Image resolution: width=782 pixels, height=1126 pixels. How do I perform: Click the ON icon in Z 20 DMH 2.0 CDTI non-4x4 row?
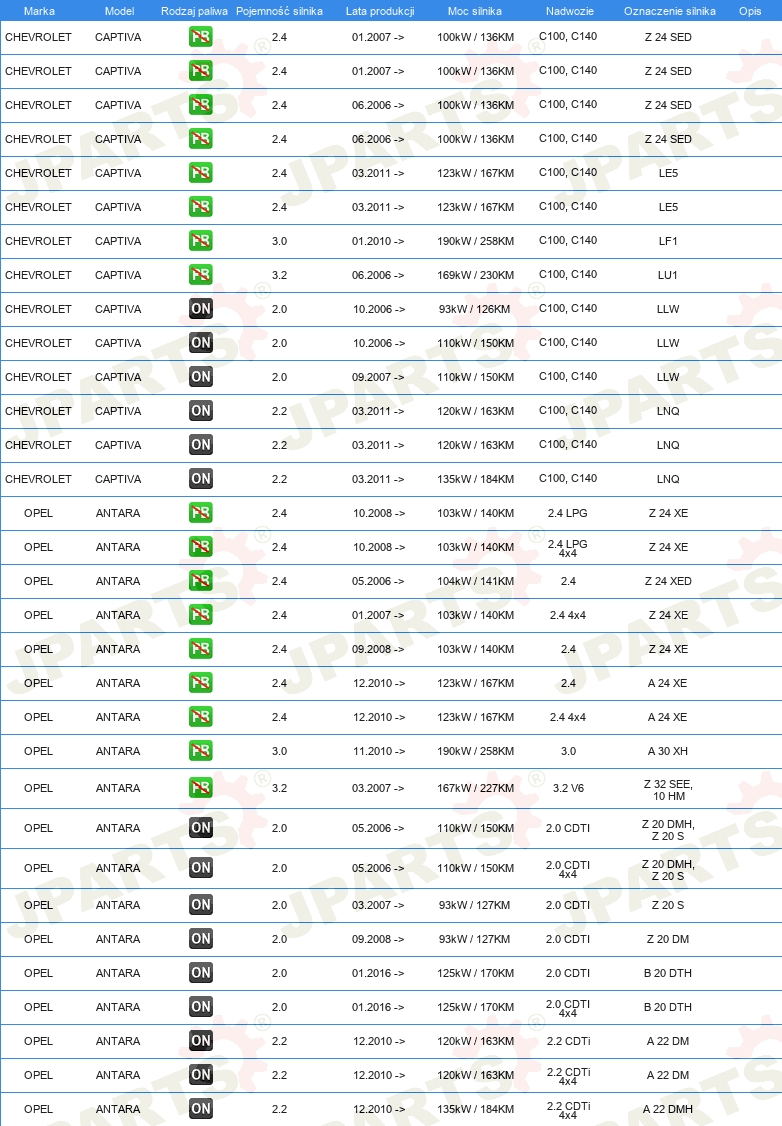200,828
